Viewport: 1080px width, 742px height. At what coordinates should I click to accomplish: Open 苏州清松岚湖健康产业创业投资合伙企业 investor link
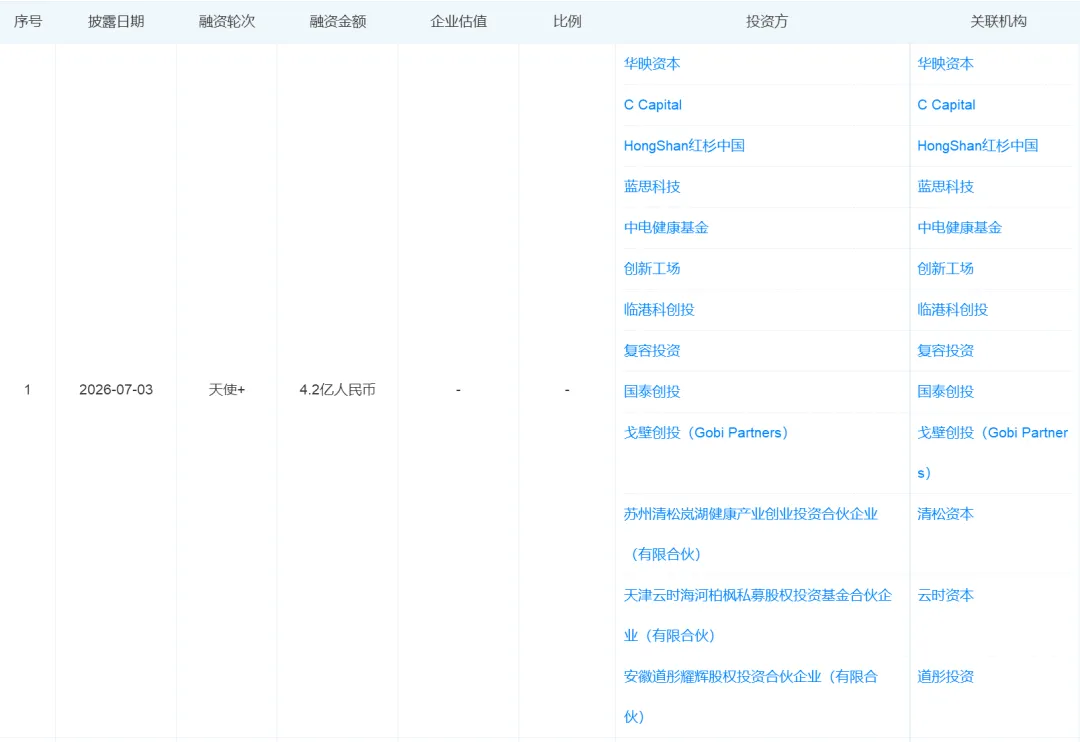751,534
